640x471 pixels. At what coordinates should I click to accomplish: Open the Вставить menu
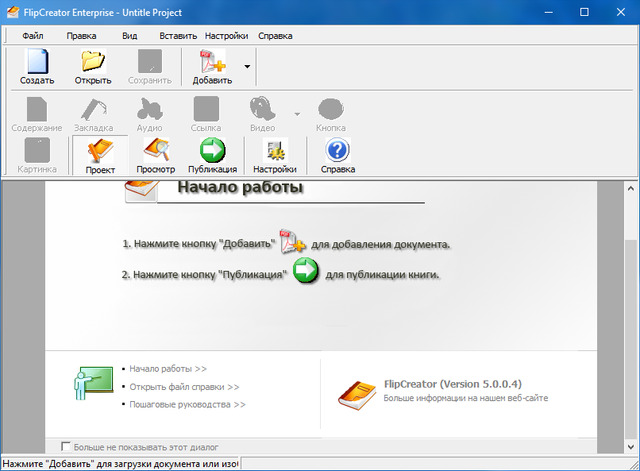click(x=177, y=36)
